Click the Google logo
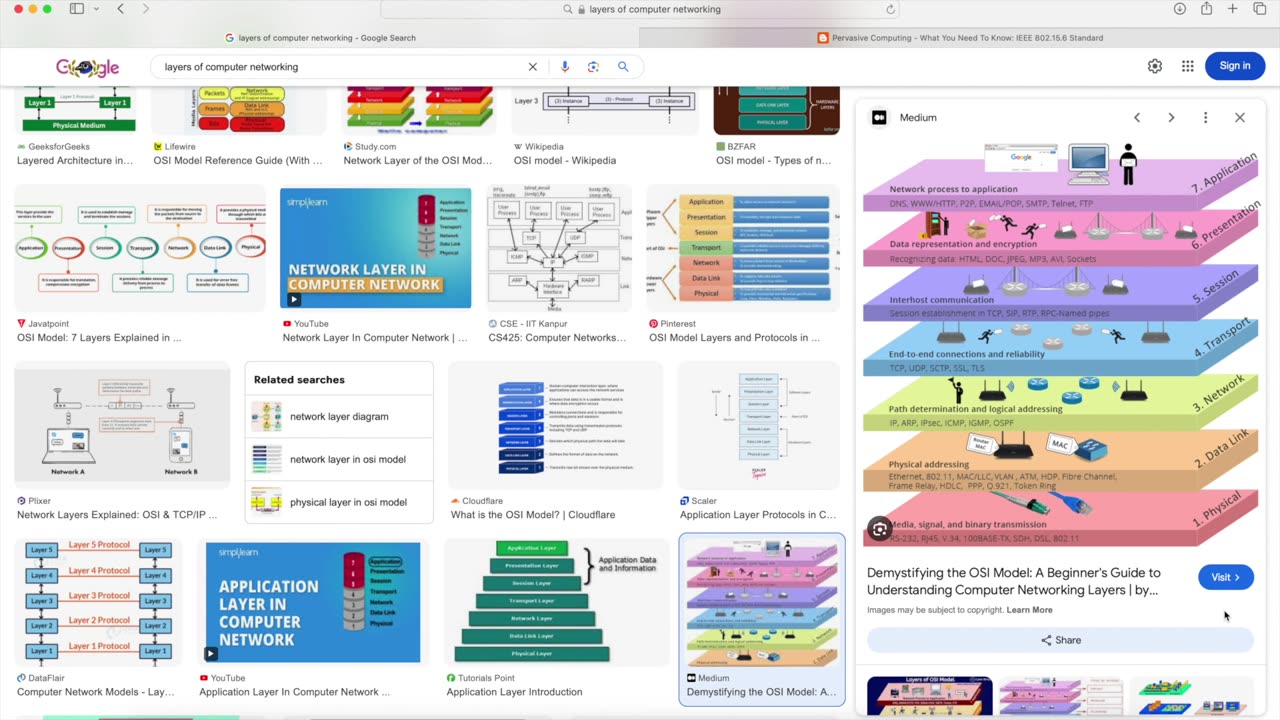This screenshot has width=1280, height=720. 87,67
